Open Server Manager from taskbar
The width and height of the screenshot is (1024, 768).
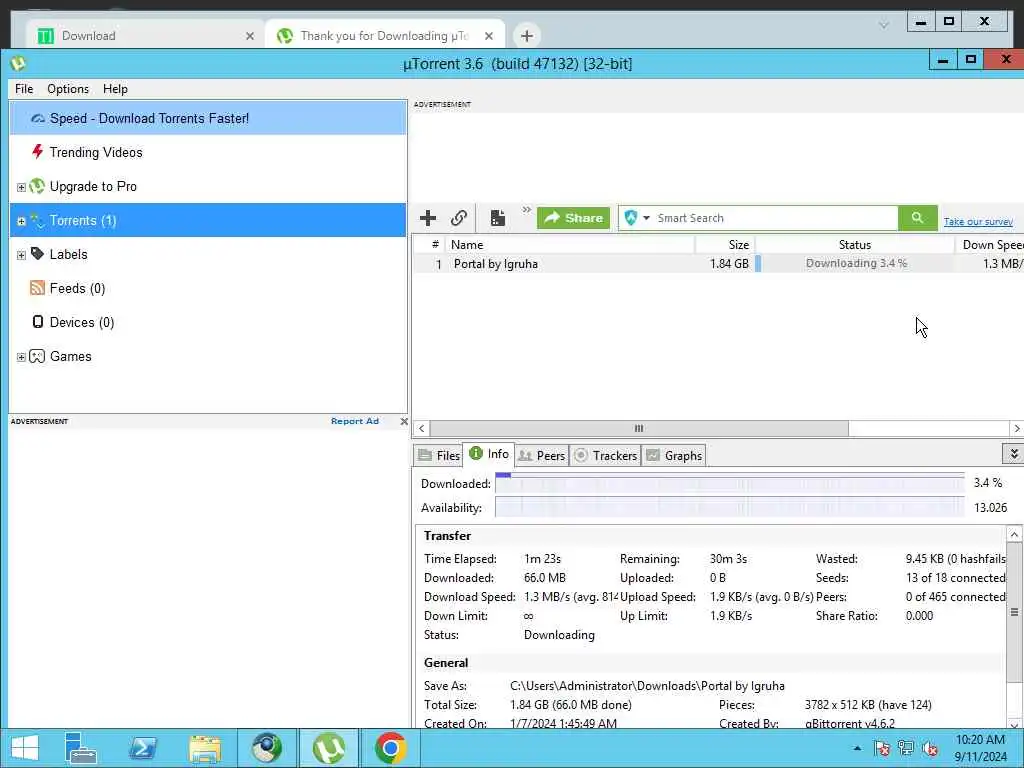pyautogui.click(x=81, y=748)
